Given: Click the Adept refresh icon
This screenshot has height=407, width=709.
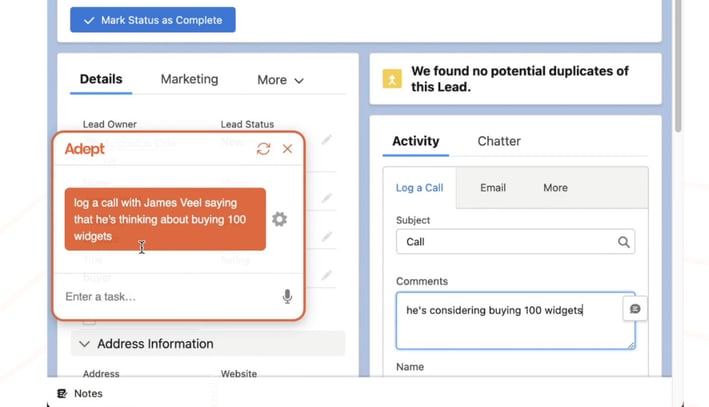Looking at the screenshot, I should click(x=263, y=149).
